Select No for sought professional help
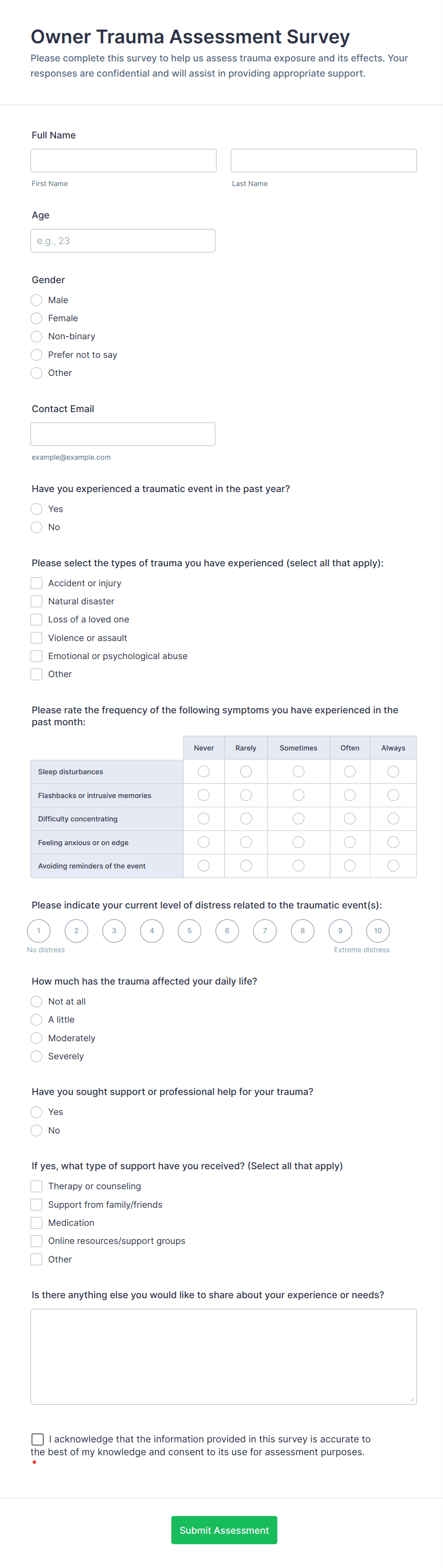443x1568 pixels. pos(36,1130)
